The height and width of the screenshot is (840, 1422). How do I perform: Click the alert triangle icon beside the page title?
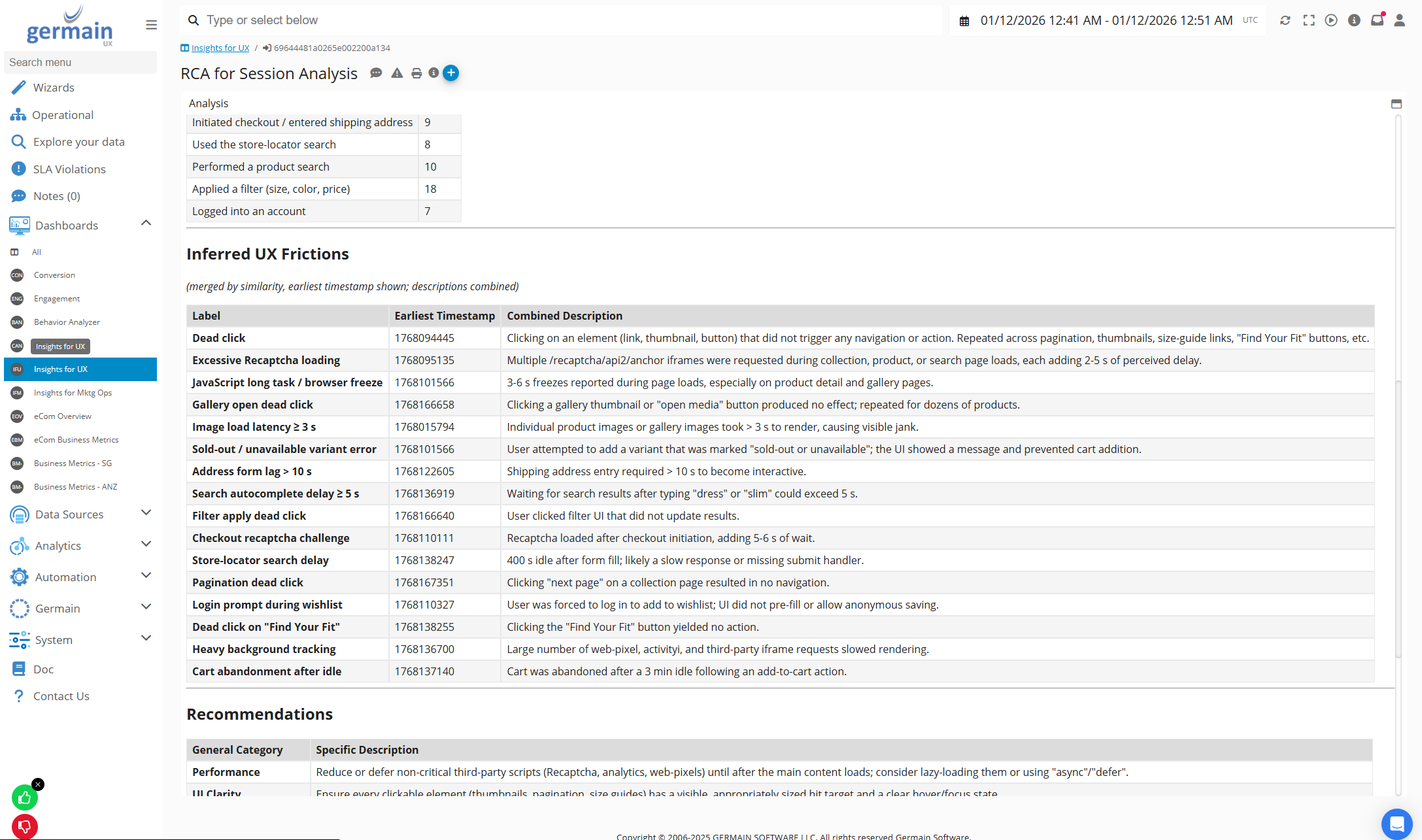[397, 73]
